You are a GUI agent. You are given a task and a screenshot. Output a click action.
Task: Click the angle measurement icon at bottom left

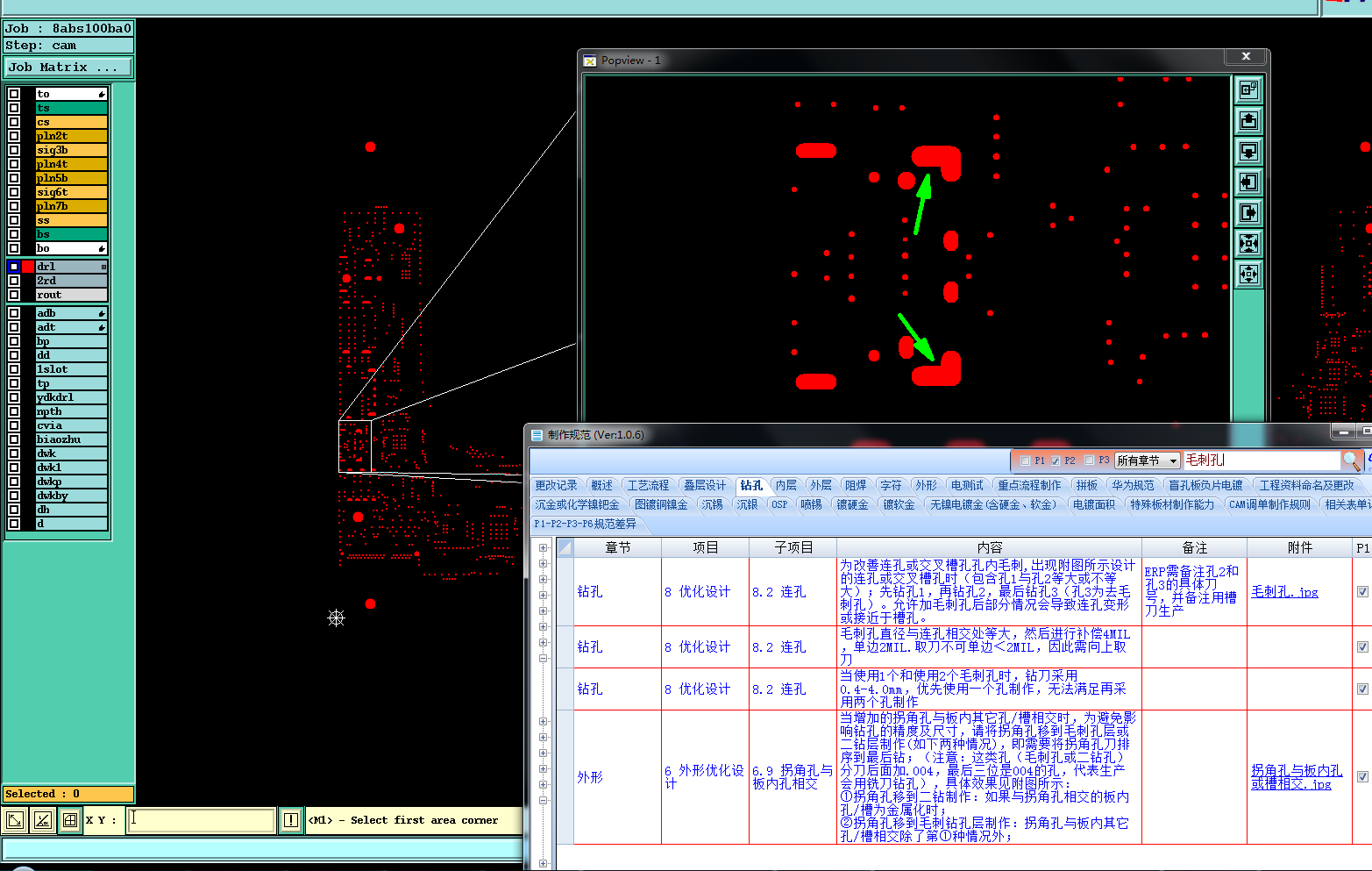(42, 820)
